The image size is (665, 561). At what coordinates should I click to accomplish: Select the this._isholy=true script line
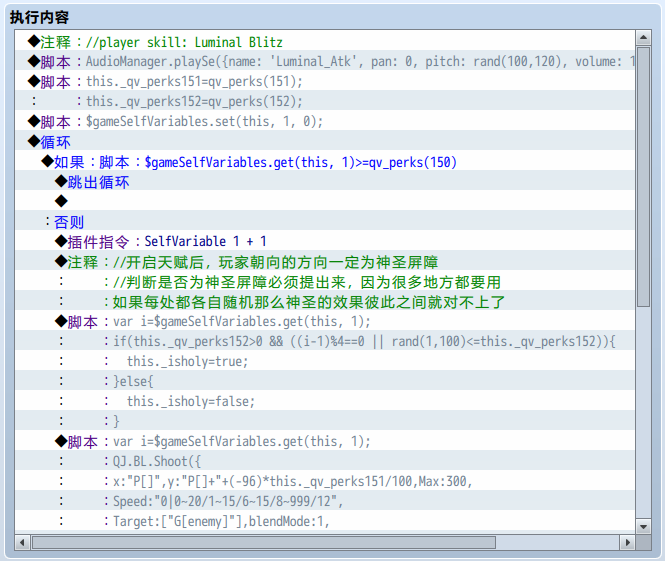[325, 362]
